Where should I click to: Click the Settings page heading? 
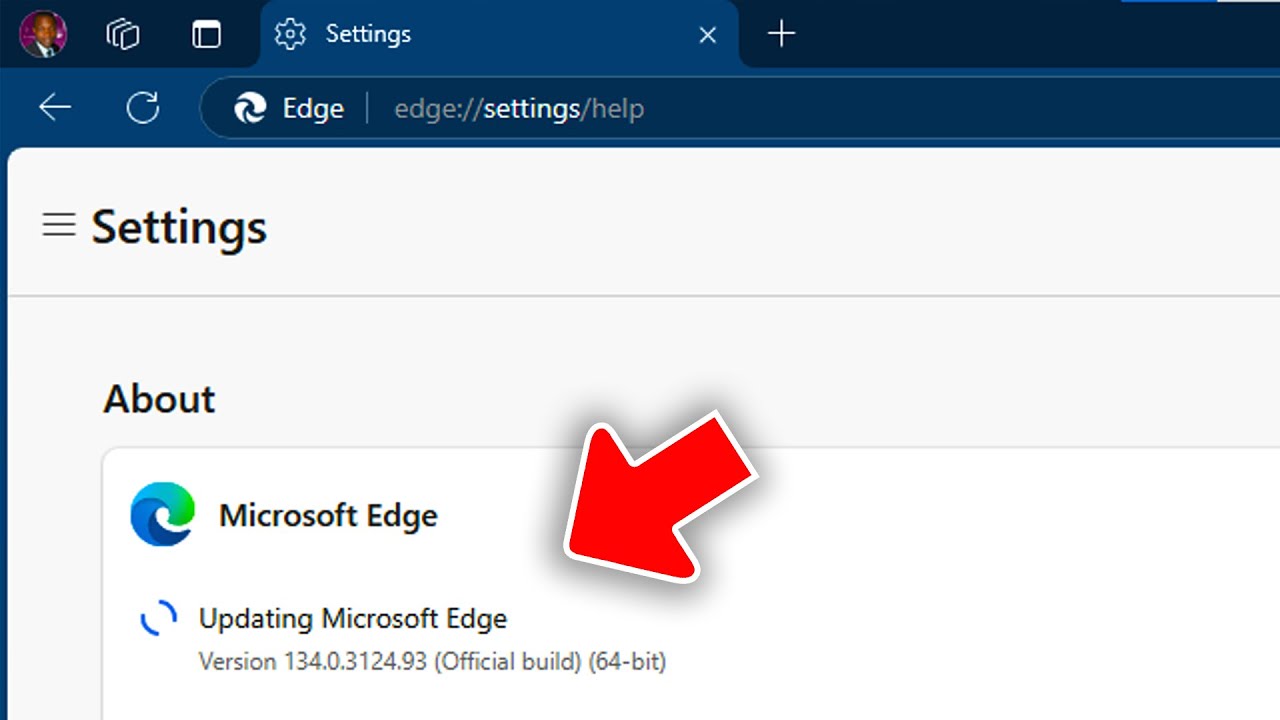click(x=180, y=227)
